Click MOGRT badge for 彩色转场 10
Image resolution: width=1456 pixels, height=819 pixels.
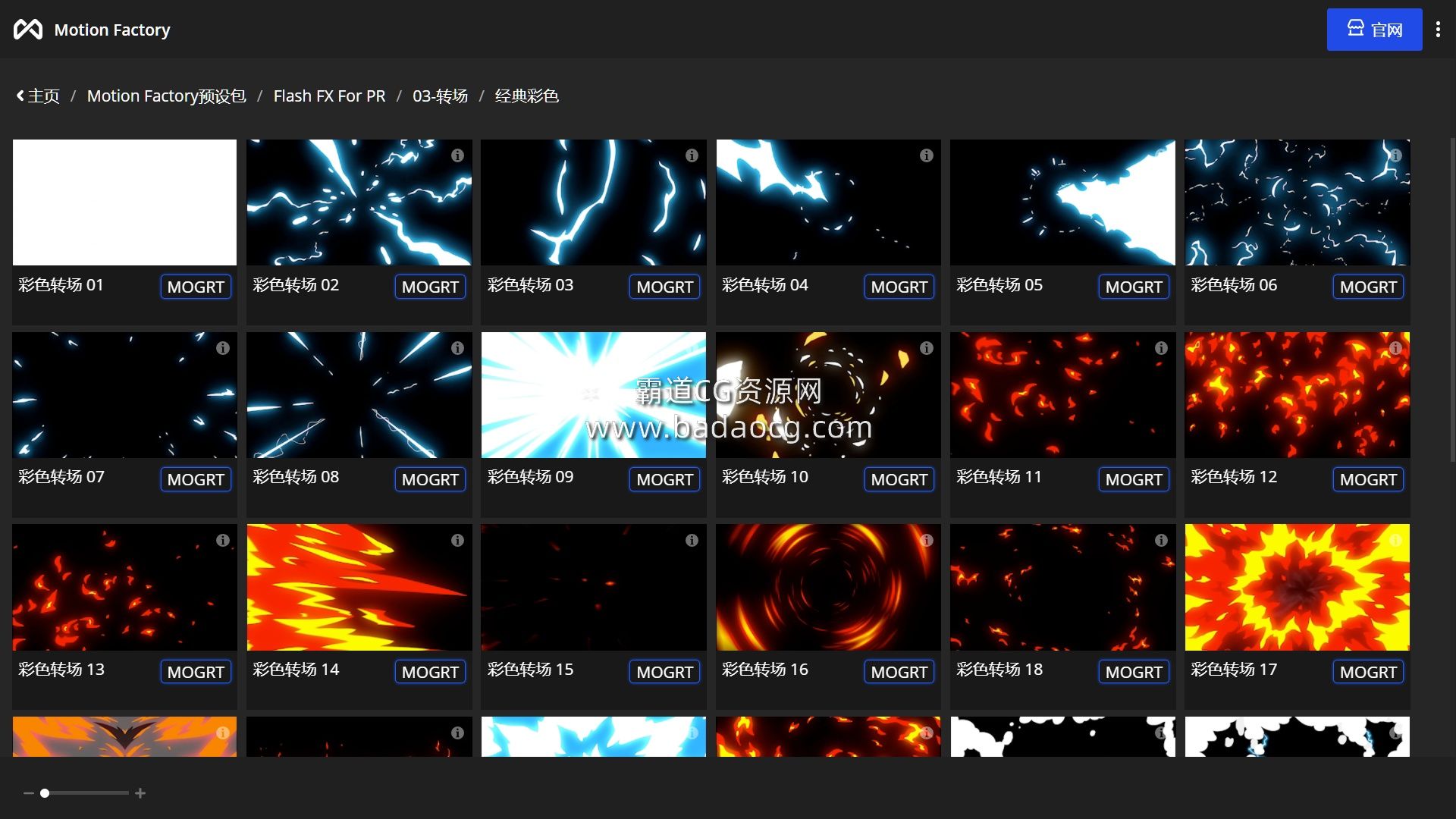pos(899,479)
